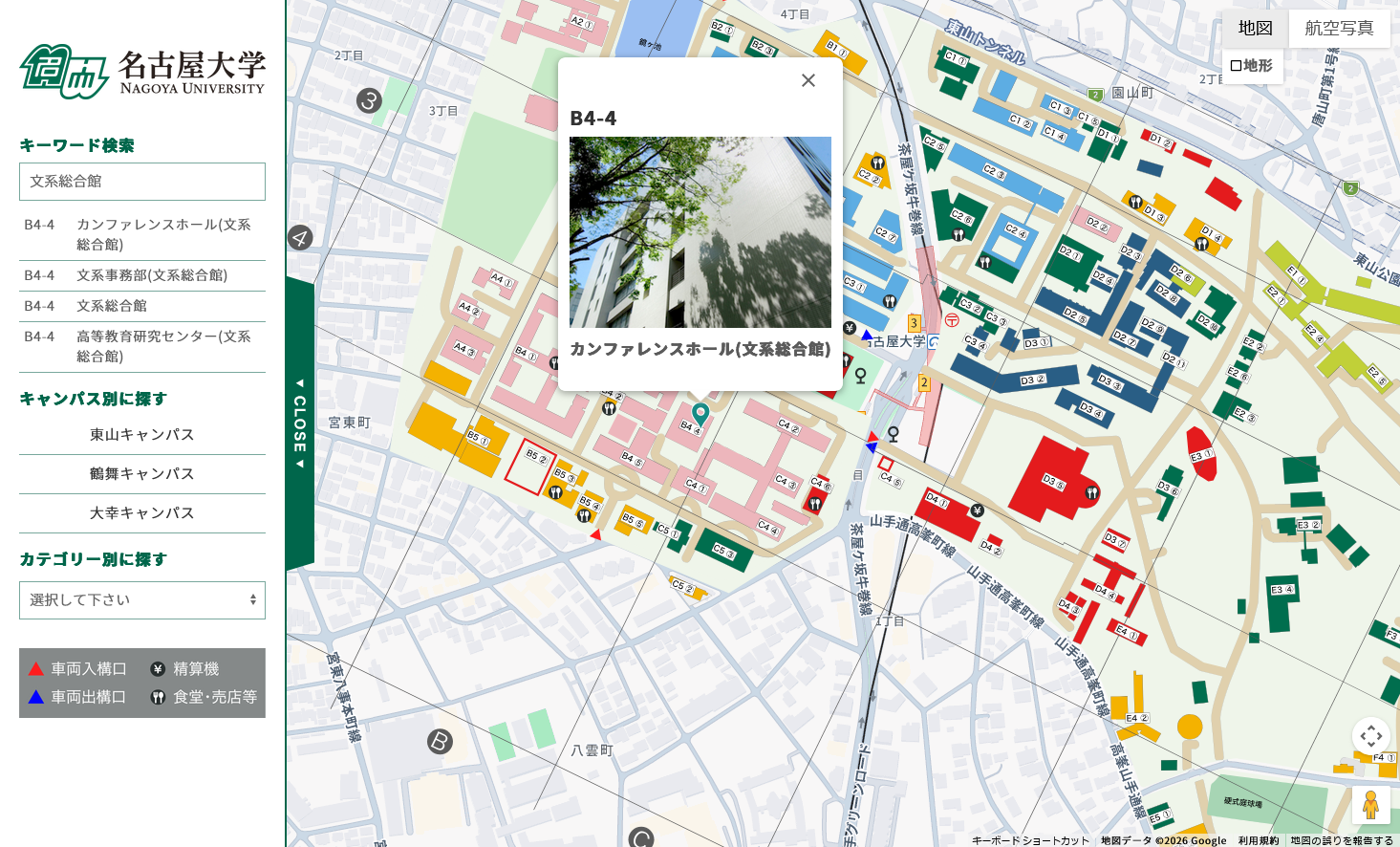Click the Nagoya University logo
Screen dimensions: 1400x847
coord(142,72)
